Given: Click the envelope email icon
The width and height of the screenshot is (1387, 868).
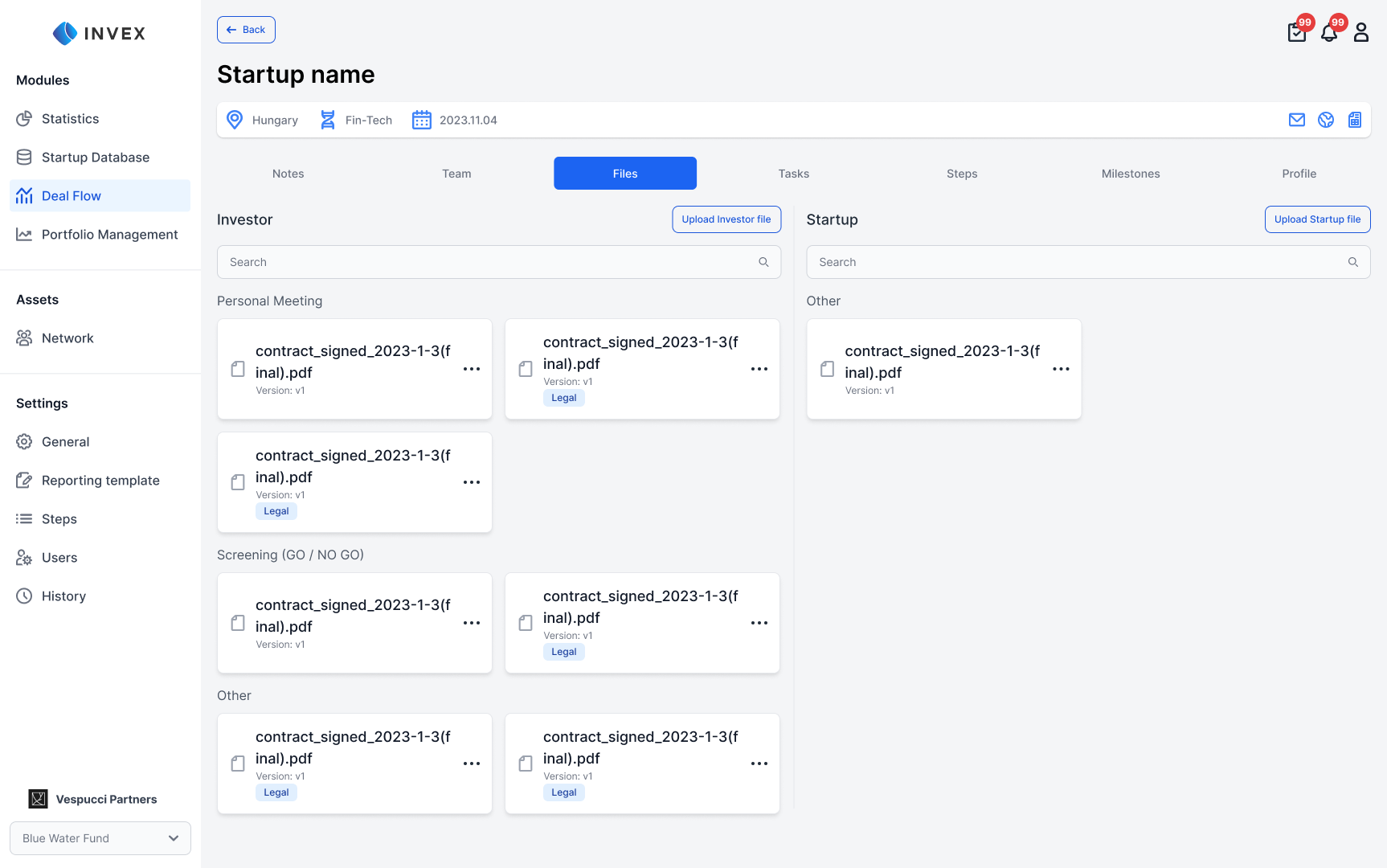Looking at the screenshot, I should pyautogui.click(x=1296, y=120).
